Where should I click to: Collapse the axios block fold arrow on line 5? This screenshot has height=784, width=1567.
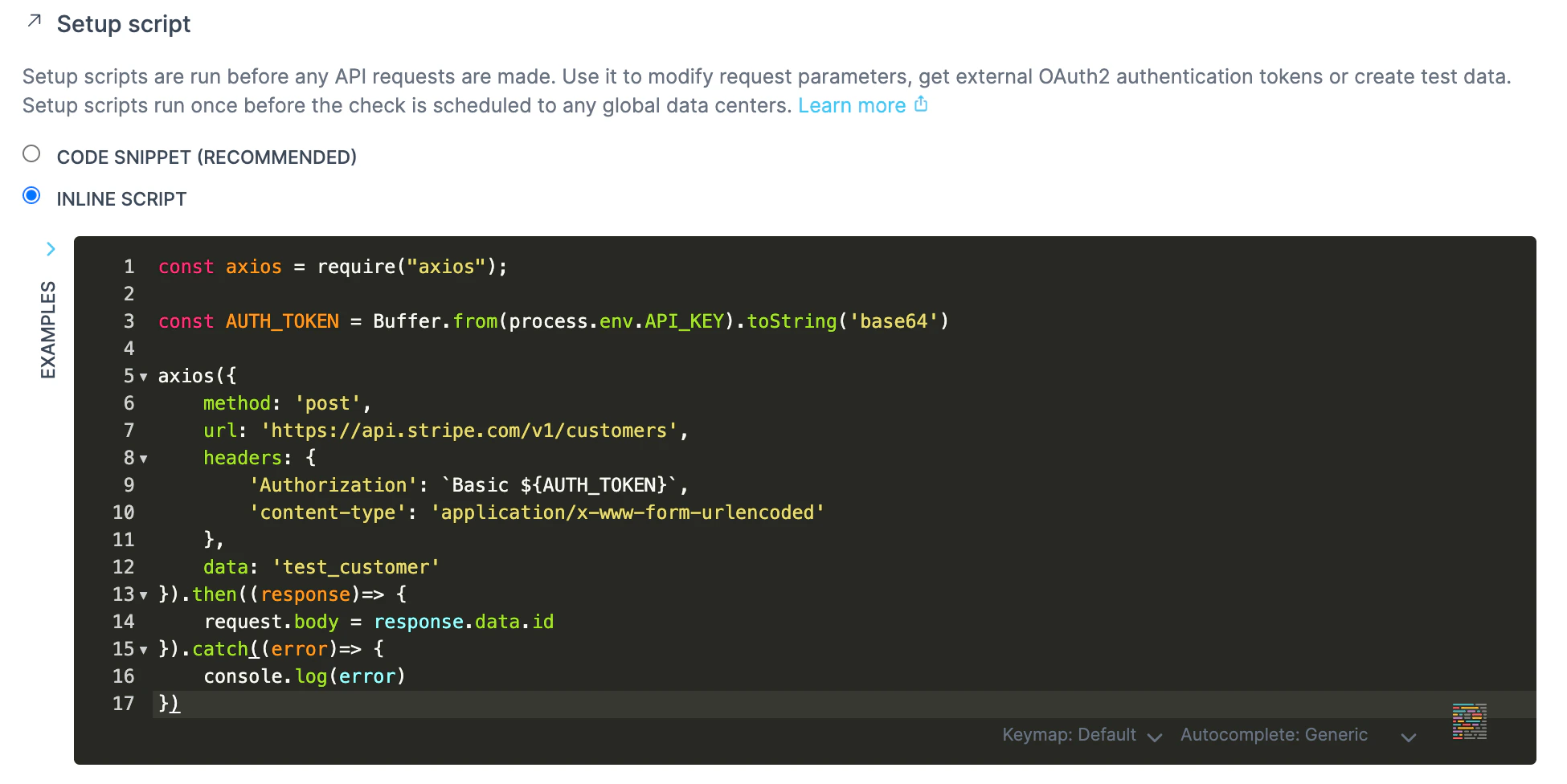tap(143, 377)
